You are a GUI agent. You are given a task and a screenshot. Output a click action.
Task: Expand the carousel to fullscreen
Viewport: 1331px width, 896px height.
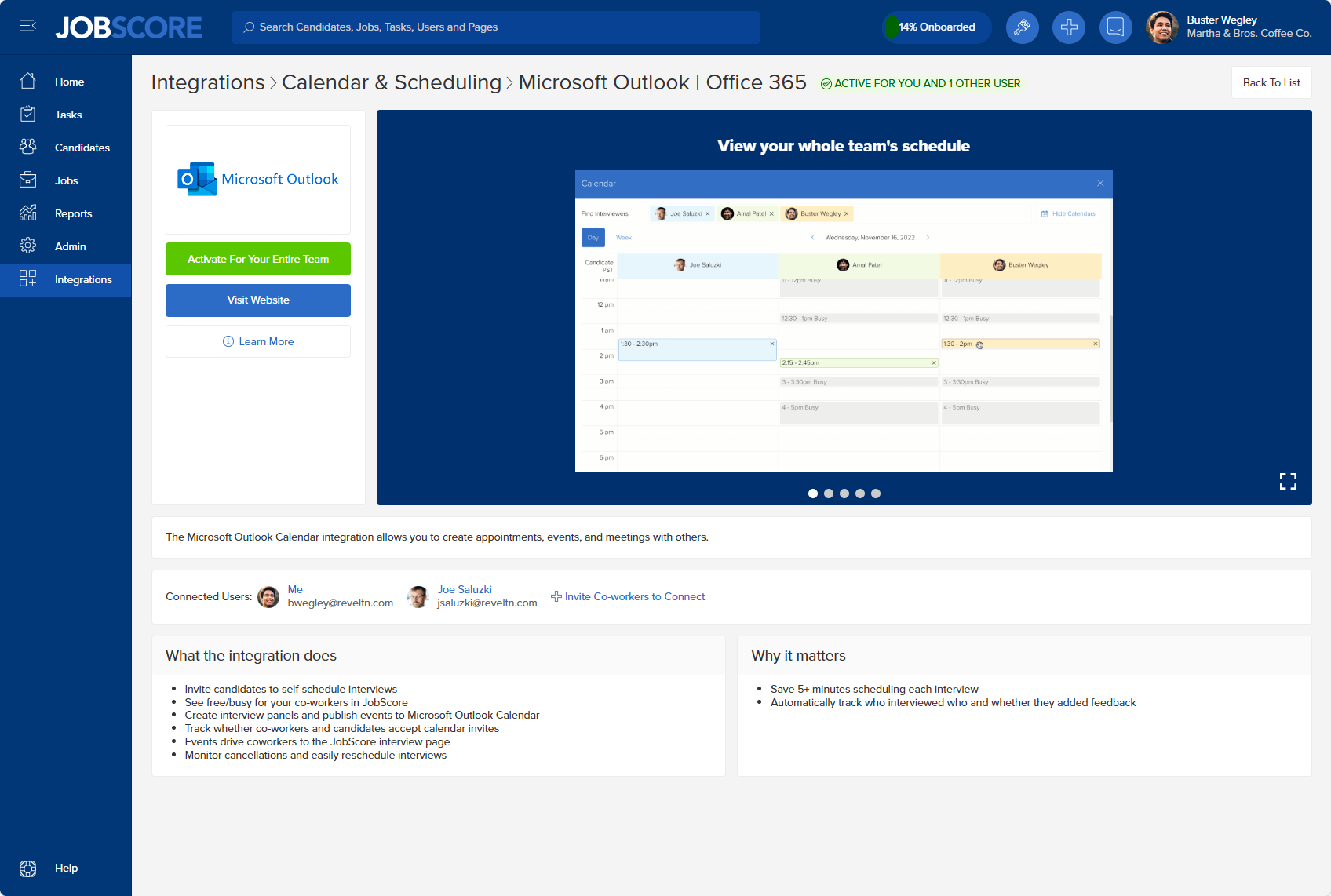1288,481
